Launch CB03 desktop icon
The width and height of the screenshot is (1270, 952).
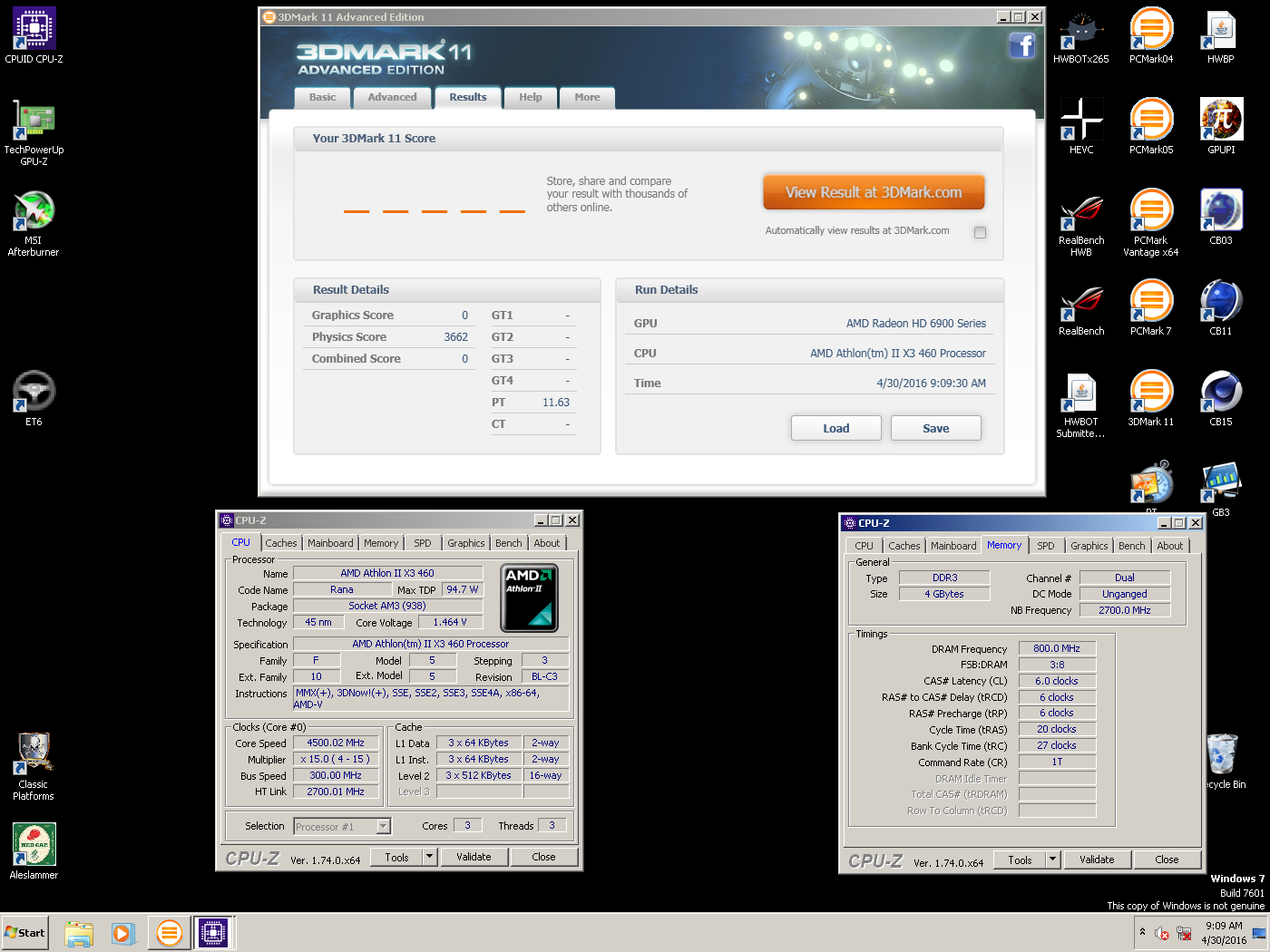[1221, 217]
